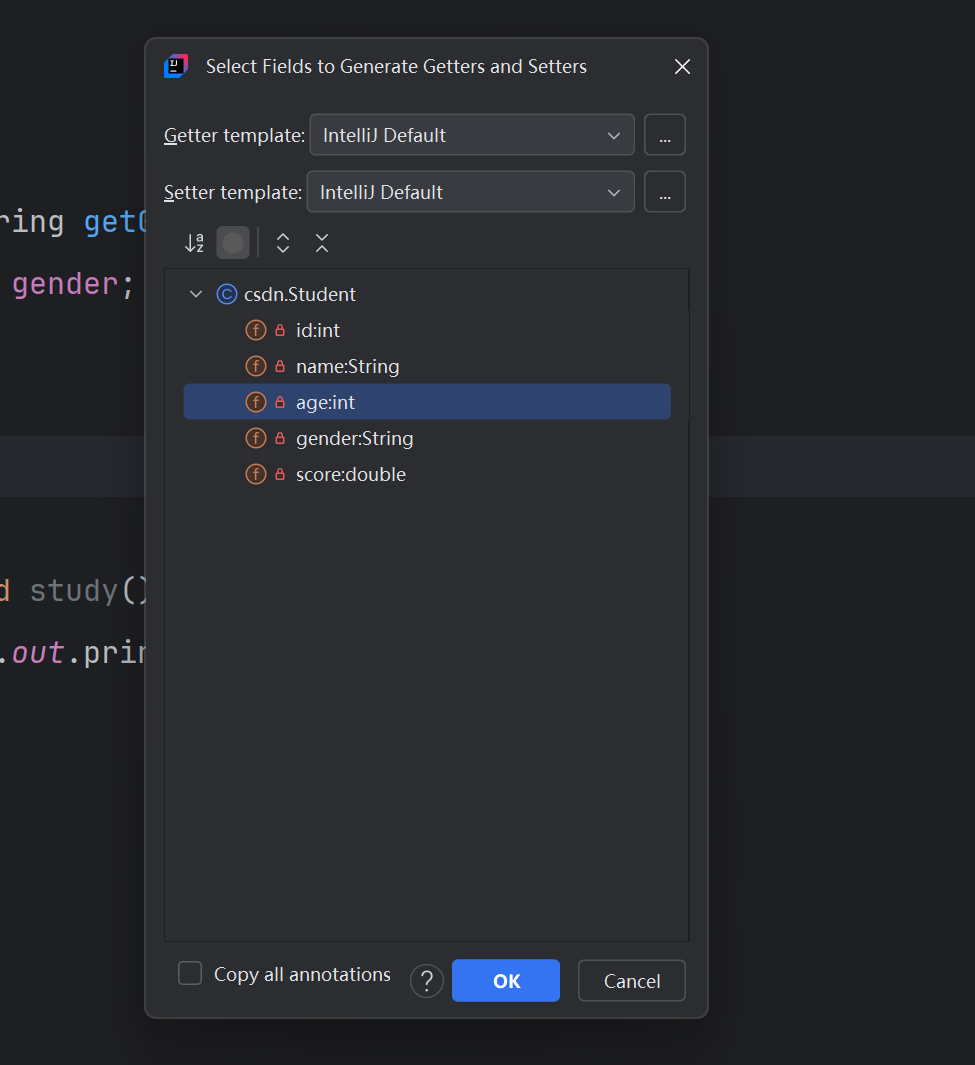Expand all tree nodes
The image size is (975, 1065).
click(x=283, y=243)
